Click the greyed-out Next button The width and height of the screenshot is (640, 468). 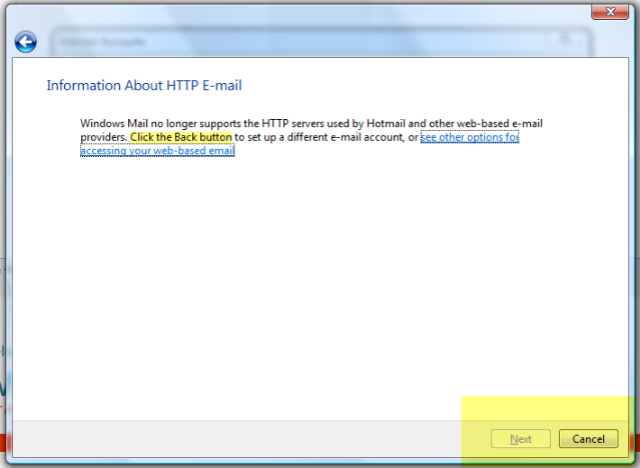coord(521,439)
